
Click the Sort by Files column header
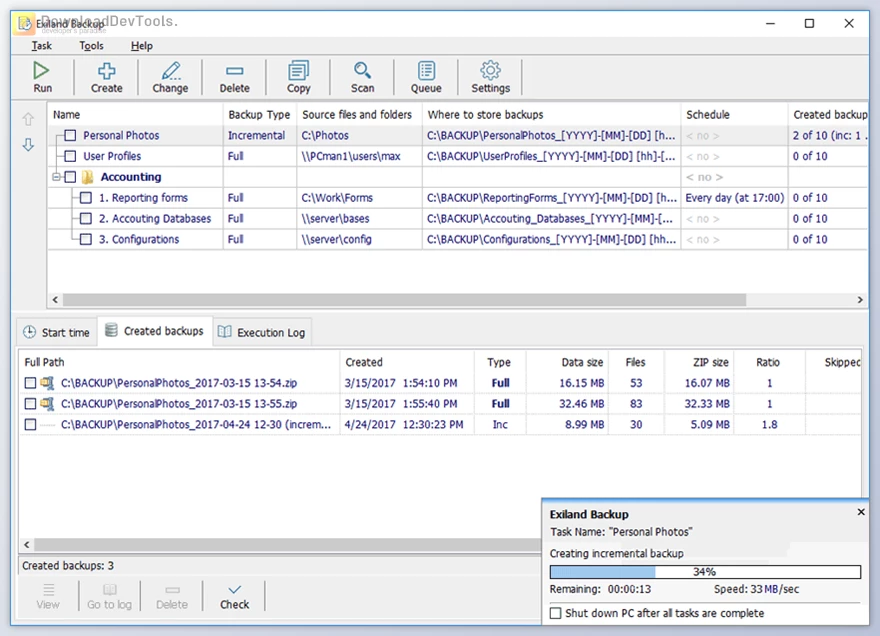636,362
